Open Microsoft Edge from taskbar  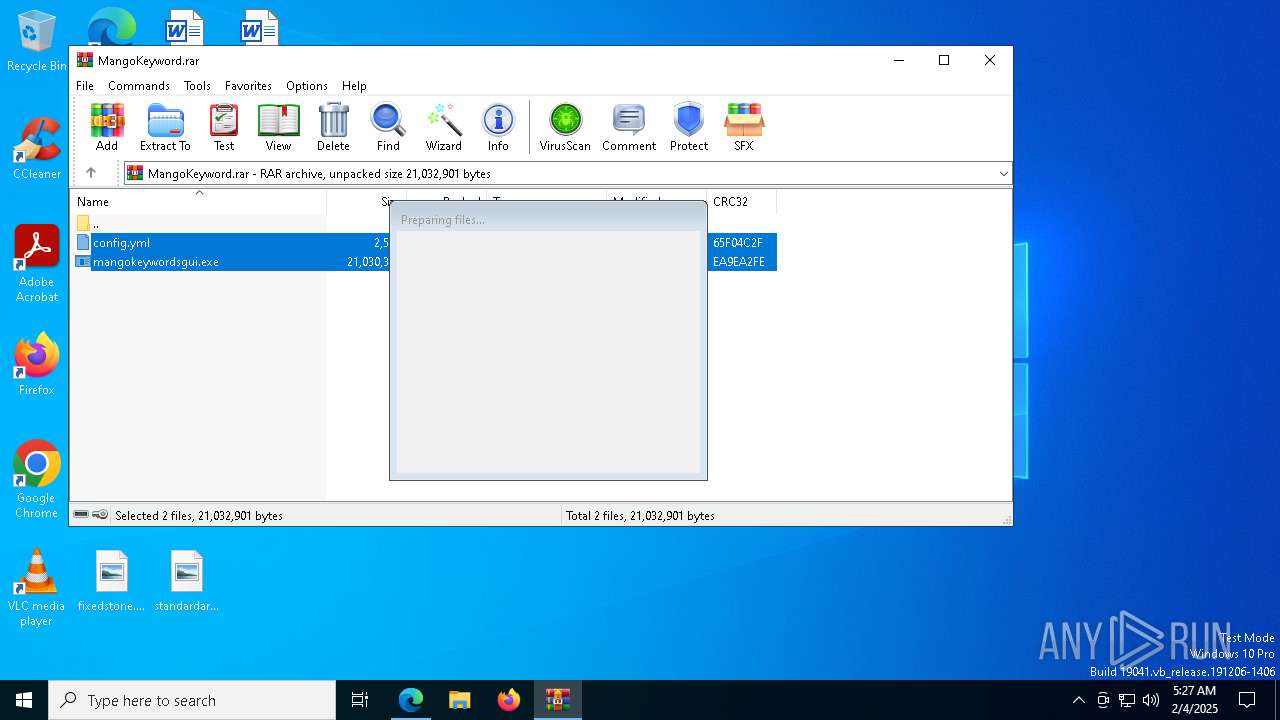click(x=411, y=700)
